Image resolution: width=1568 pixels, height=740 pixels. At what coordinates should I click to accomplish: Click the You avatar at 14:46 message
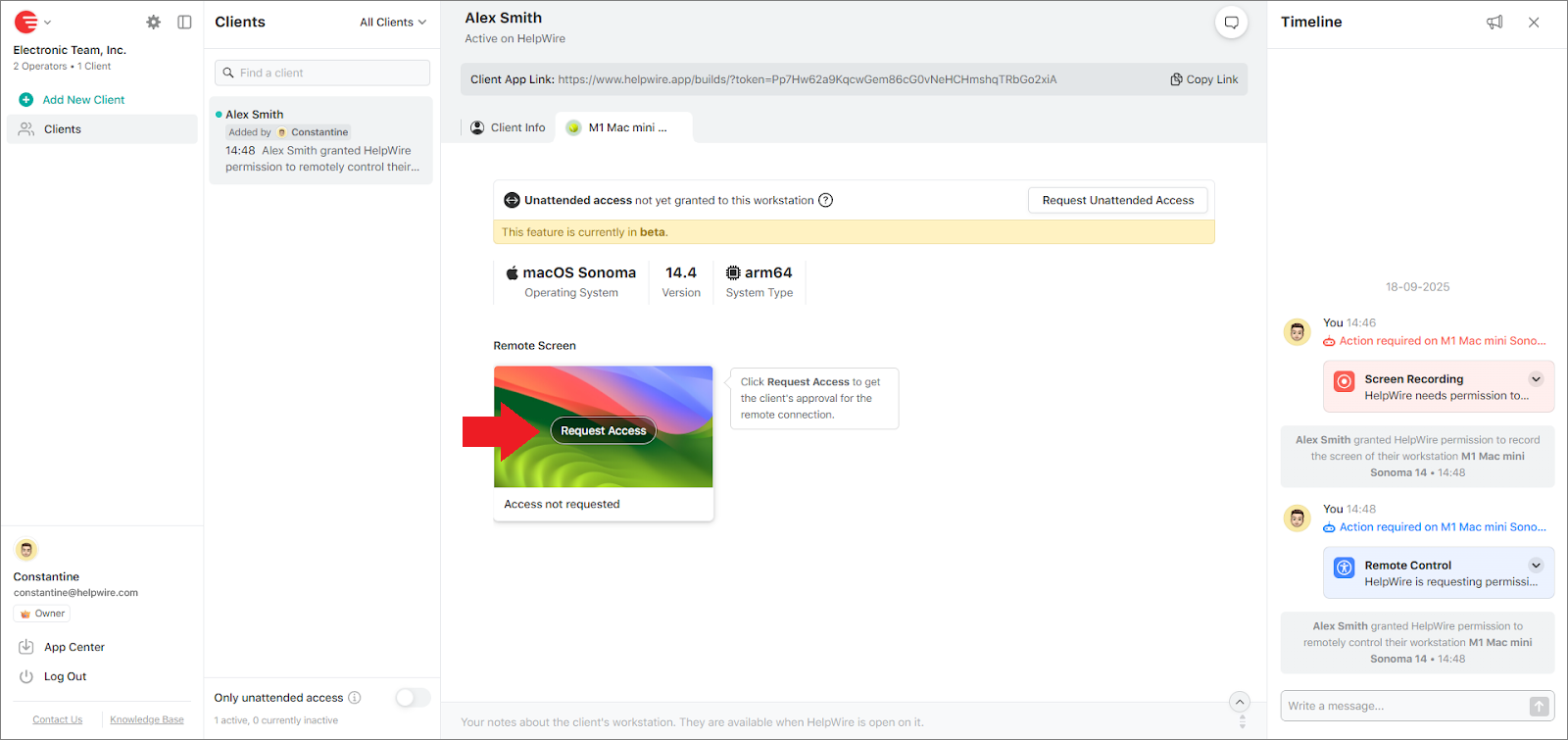tap(1298, 332)
